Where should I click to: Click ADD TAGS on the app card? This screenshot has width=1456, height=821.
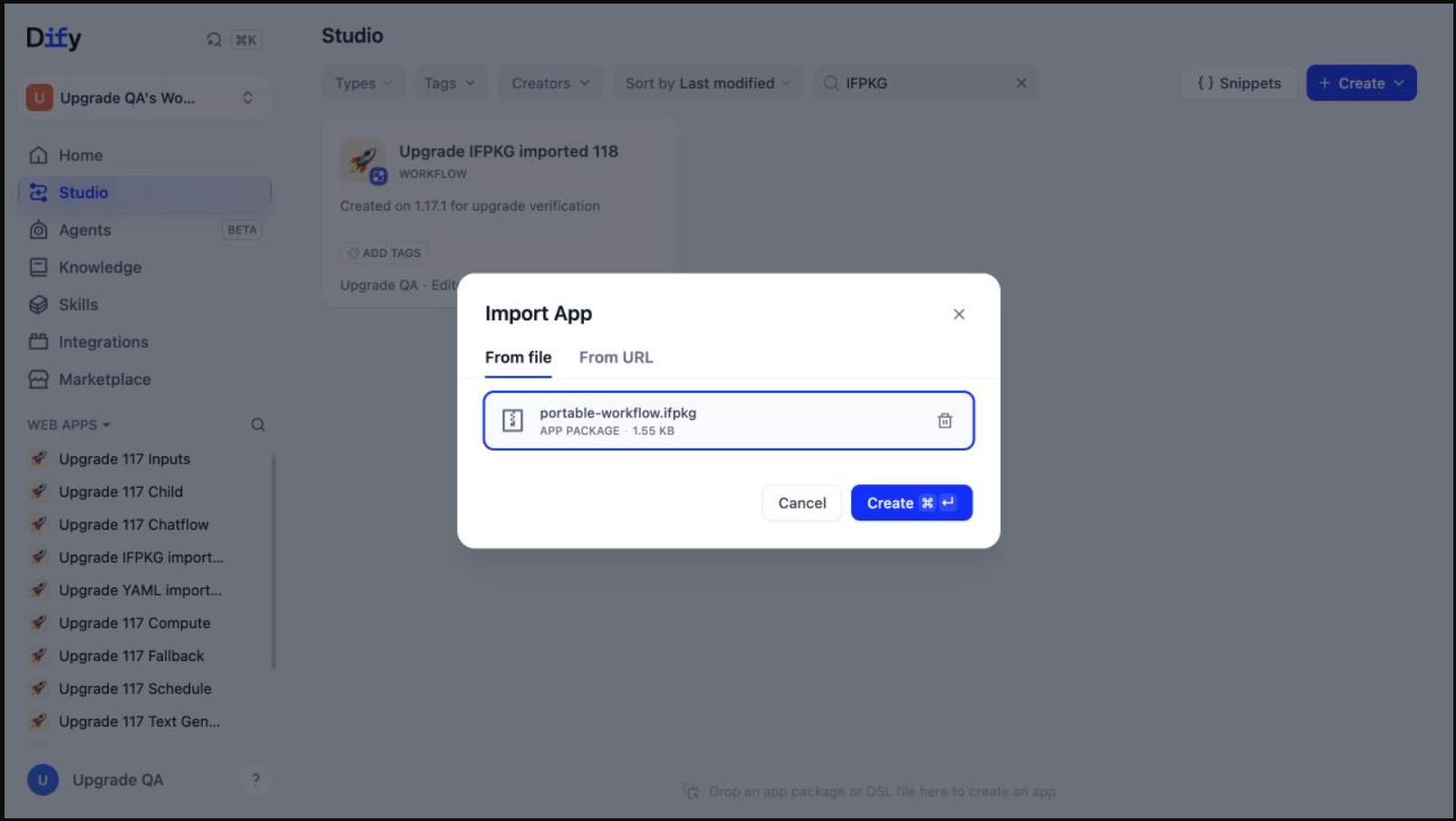coord(384,253)
